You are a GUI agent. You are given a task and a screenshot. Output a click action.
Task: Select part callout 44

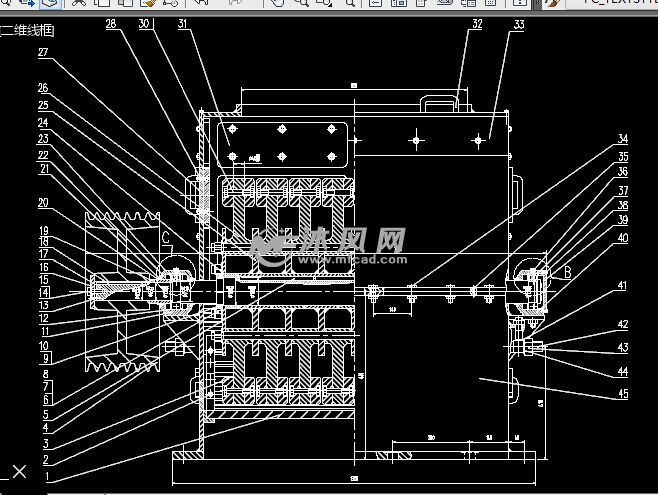623,372
